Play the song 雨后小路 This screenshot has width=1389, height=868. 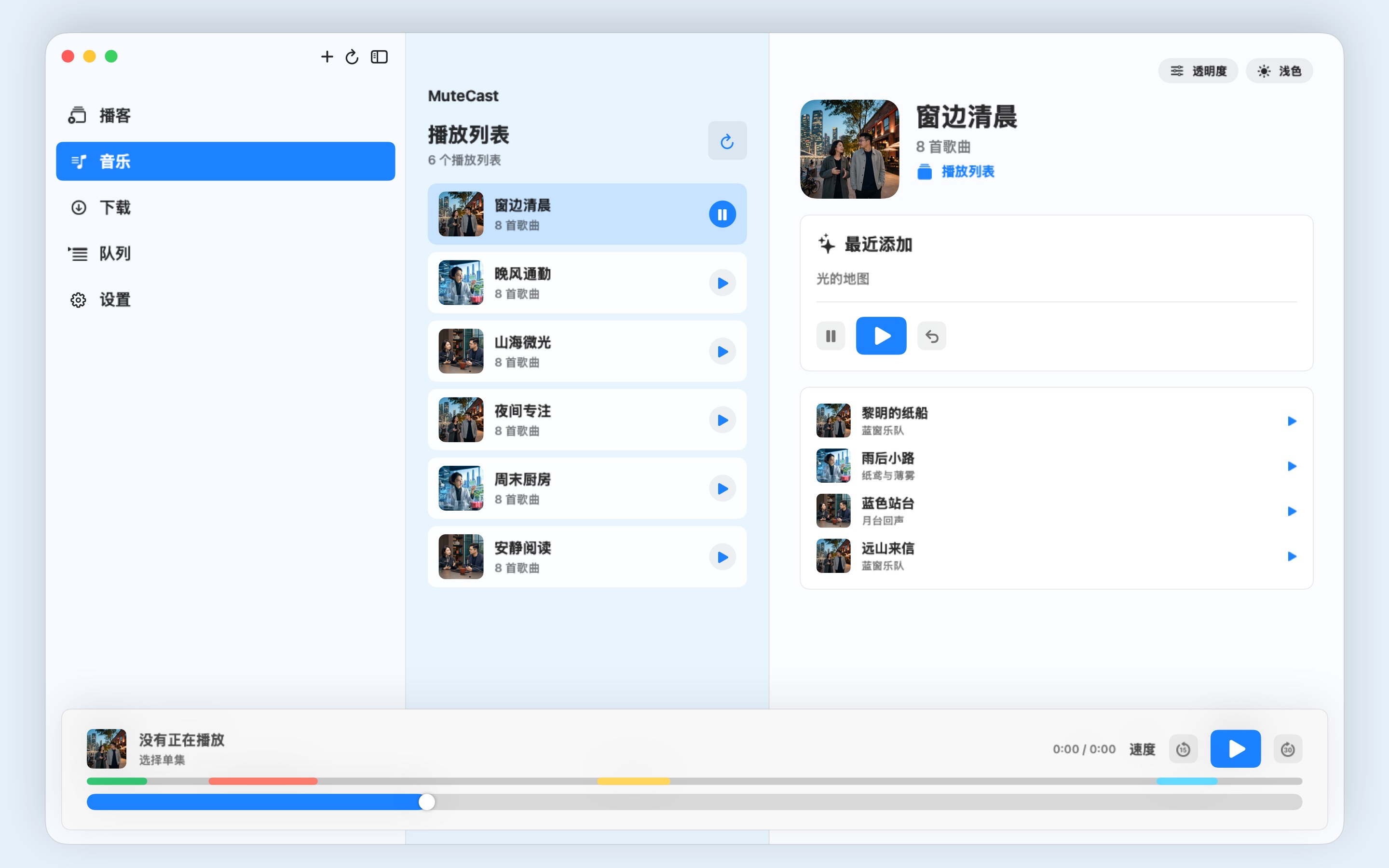[x=1292, y=466]
